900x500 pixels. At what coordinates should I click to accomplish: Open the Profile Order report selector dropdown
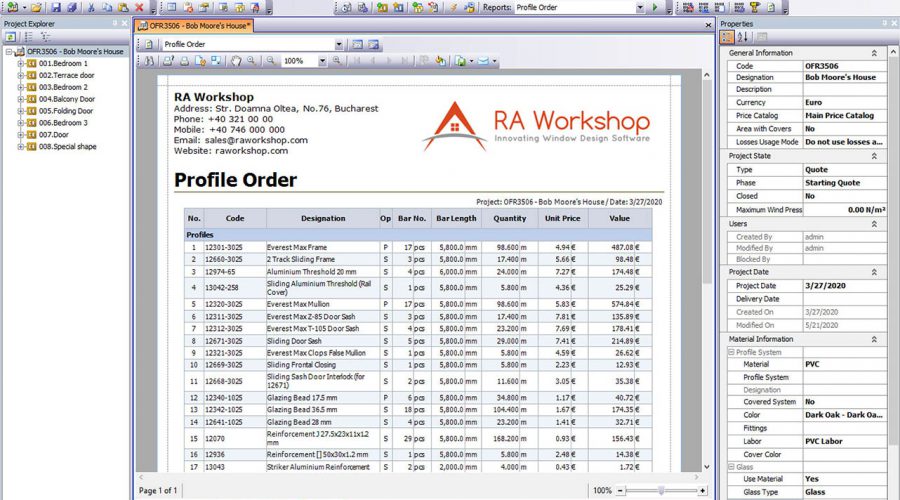[x=339, y=44]
